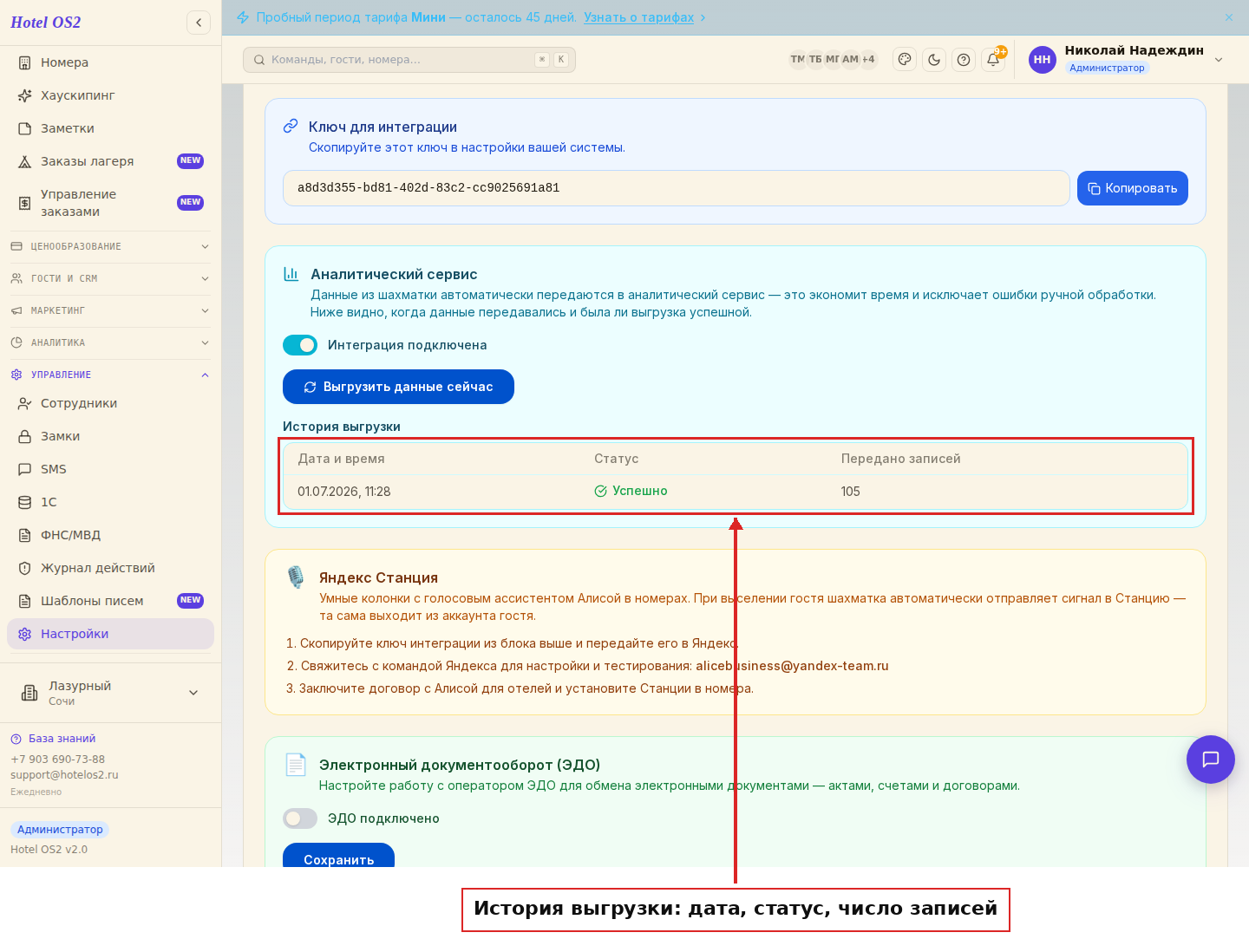
Task: Click Копировать button for integration key
Action: 1133,188
